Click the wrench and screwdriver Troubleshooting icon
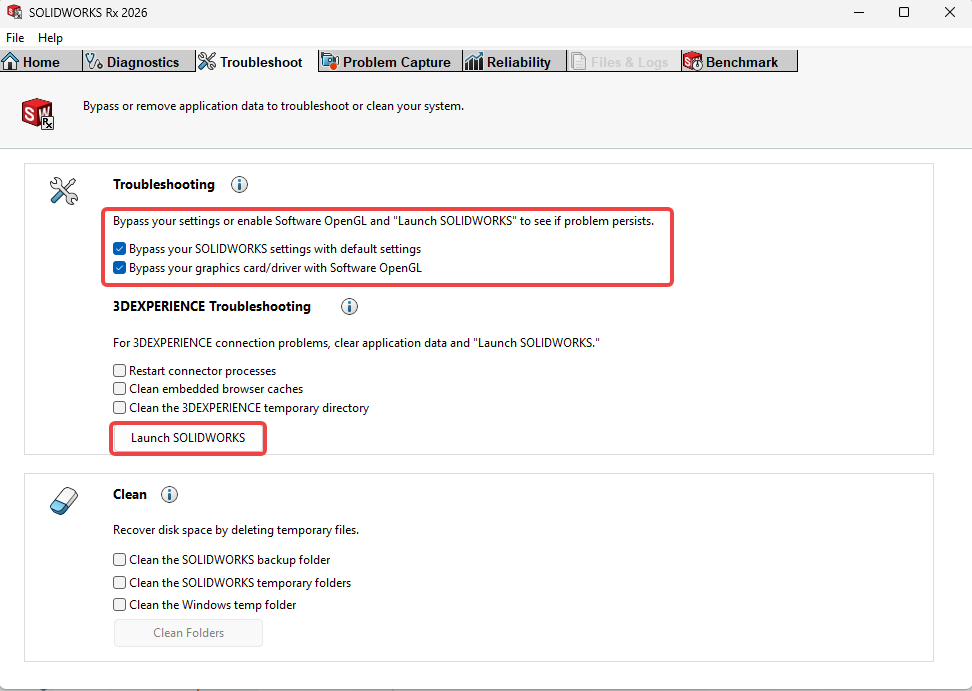This screenshot has height=691, width=972. coord(63,191)
